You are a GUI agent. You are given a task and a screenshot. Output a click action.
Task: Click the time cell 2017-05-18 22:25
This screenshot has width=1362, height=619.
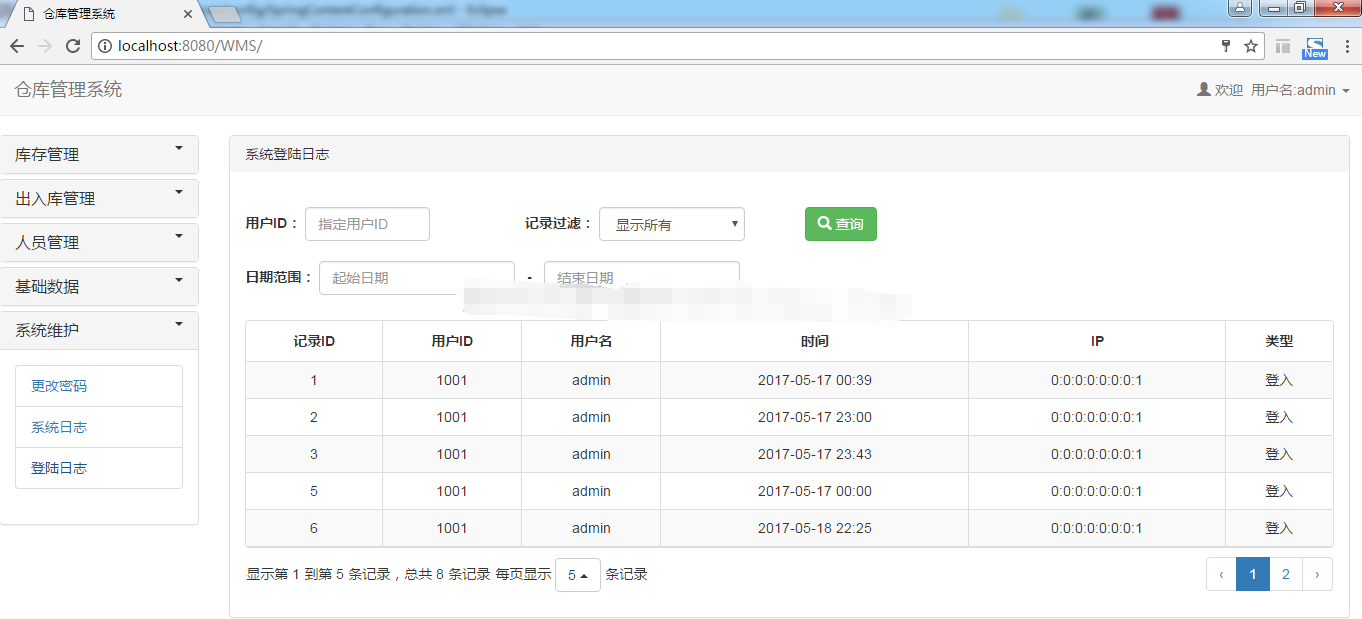pos(815,528)
